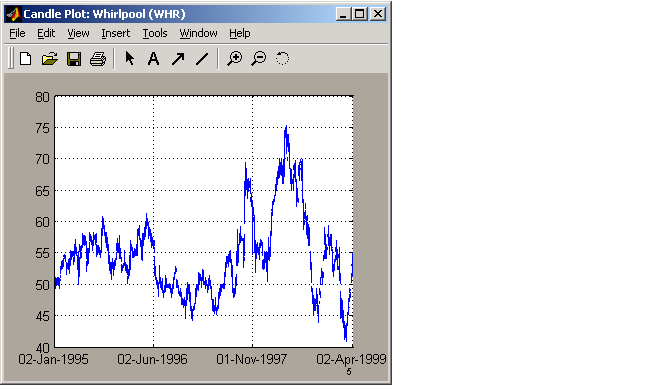
Task: Click the 60 y-axis tick label
Action: (x=42, y=222)
